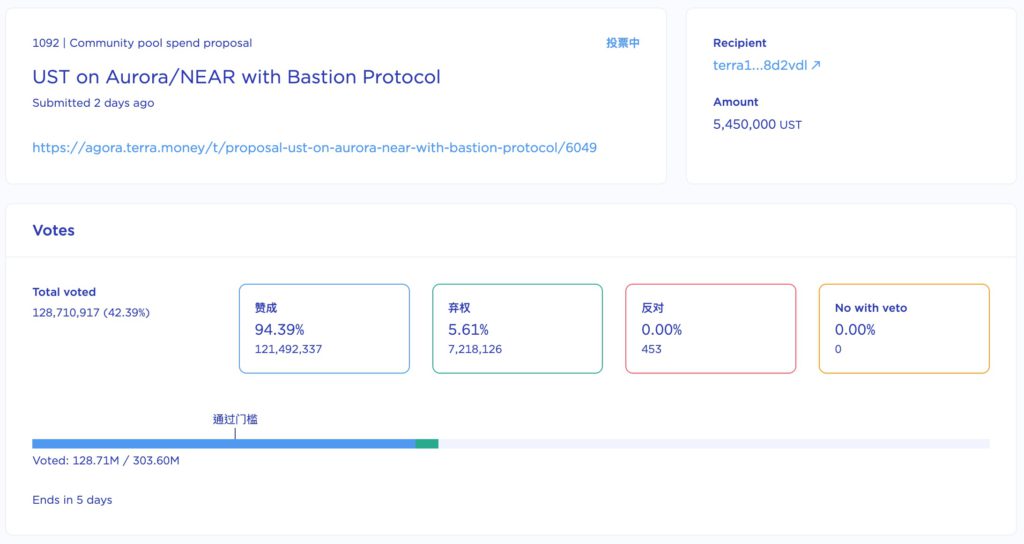Click the Voted: 128.71M / 303.60M label
1024x544 pixels.
coord(106,460)
